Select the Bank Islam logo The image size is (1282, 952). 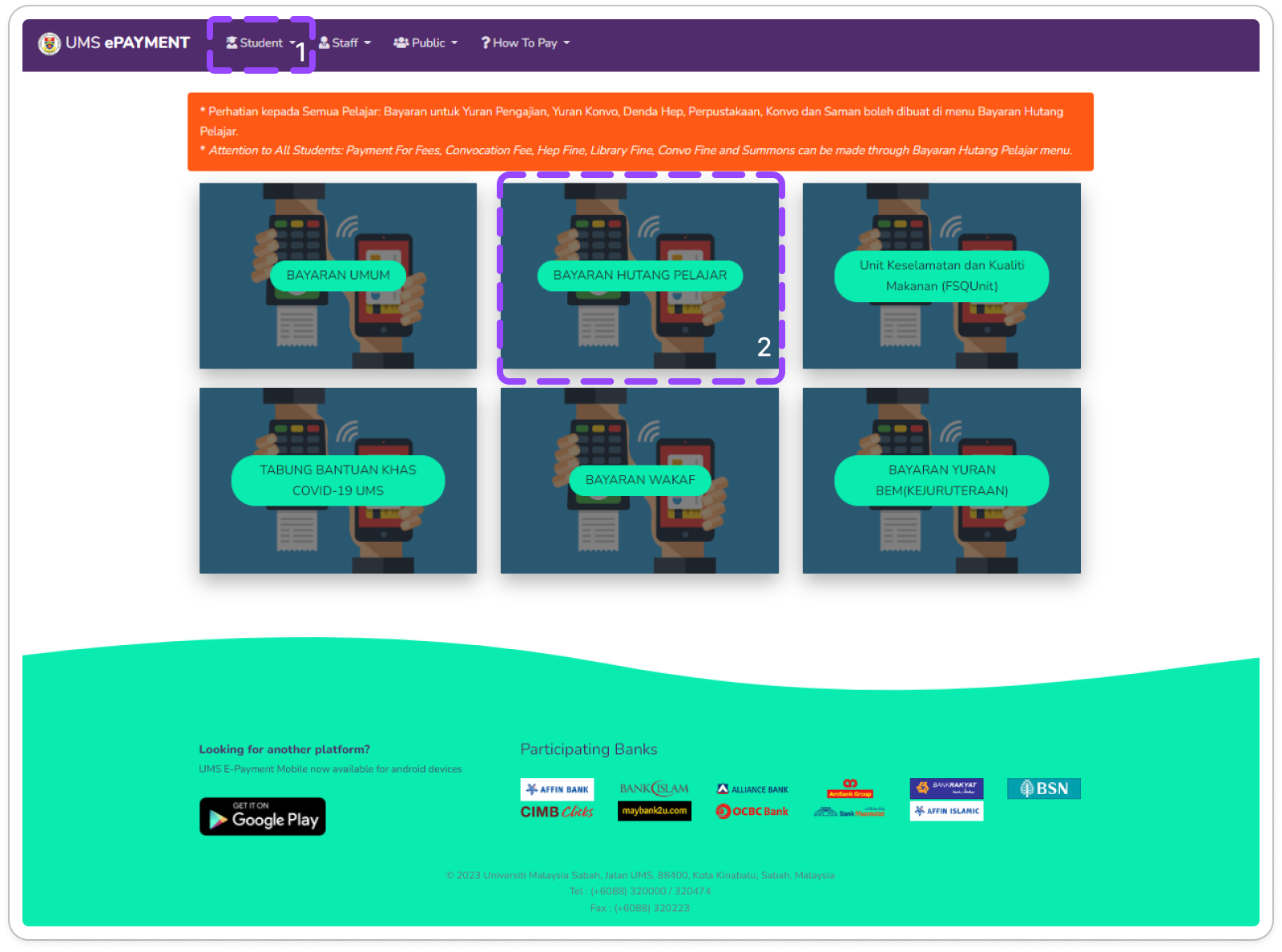tap(654, 789)
